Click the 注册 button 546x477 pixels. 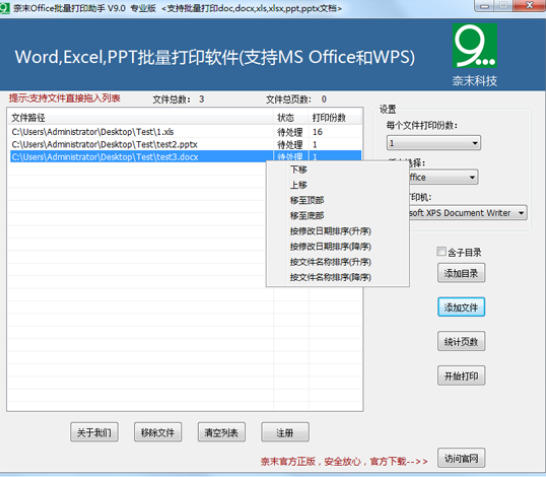285,432
